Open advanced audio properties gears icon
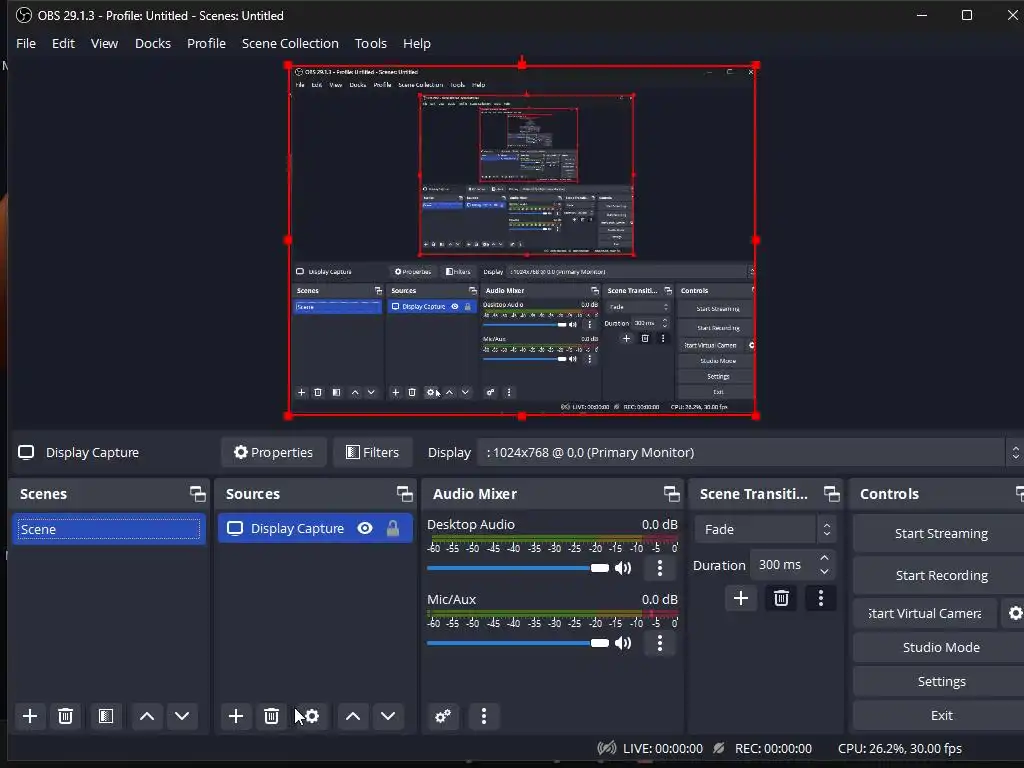 point(443,716)
